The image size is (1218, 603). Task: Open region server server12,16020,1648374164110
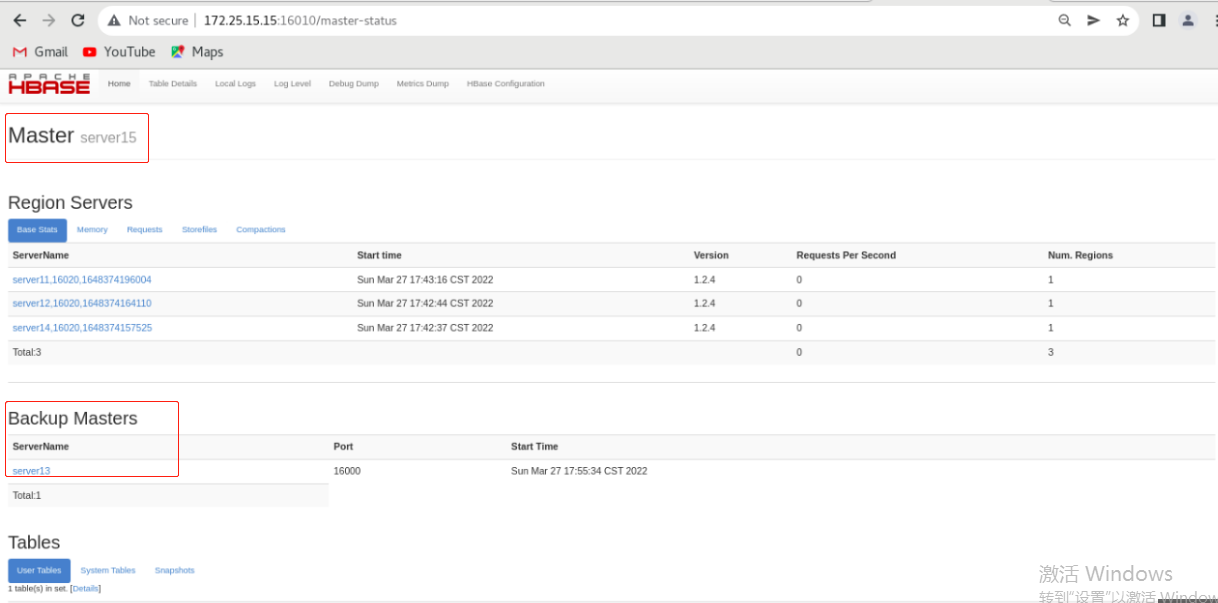82,303
